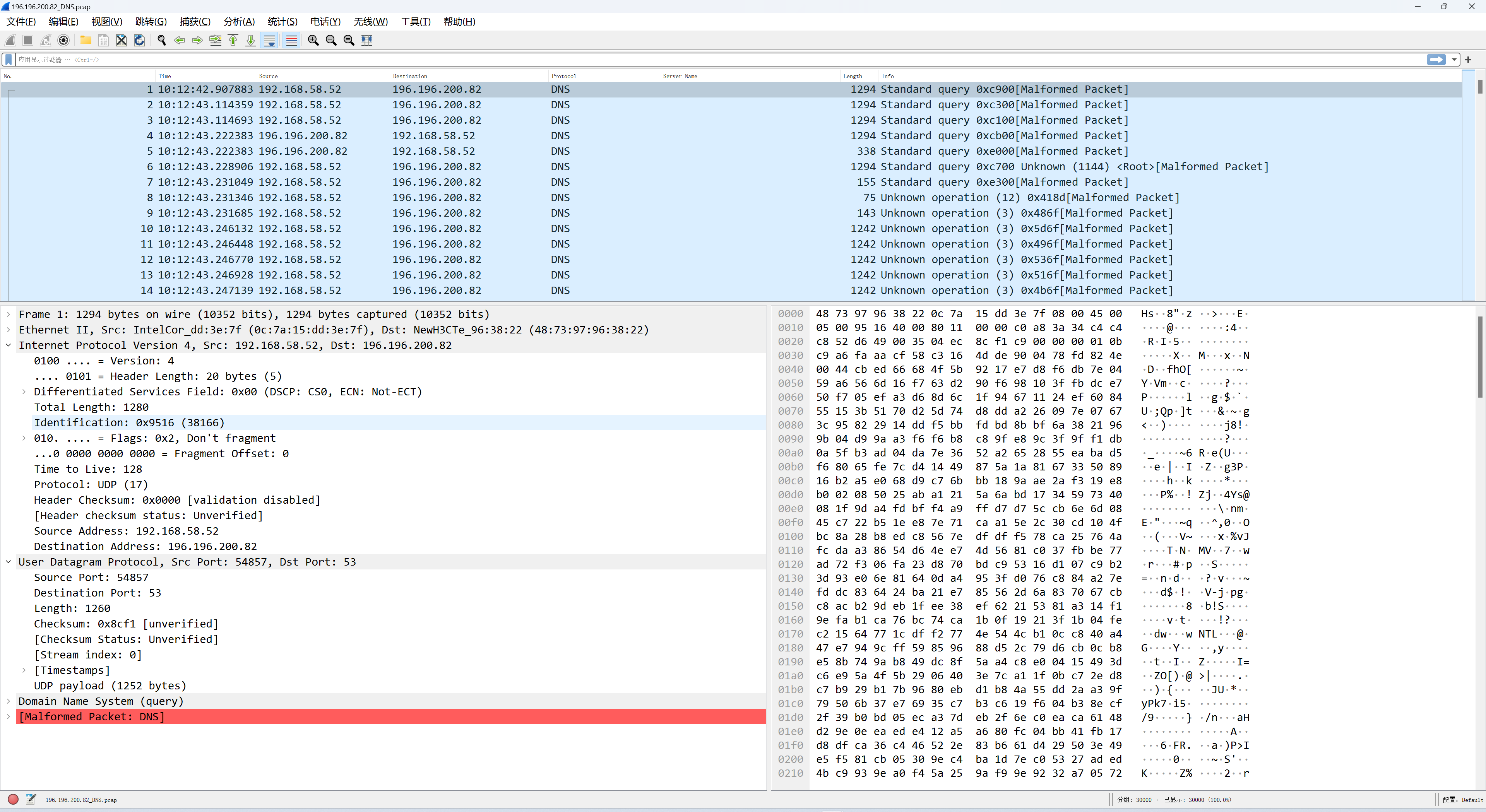Viewport: 1486px width, 812px height.
Task: Reload this capture file
Action: pyautogui.click(x=139, y=40)
